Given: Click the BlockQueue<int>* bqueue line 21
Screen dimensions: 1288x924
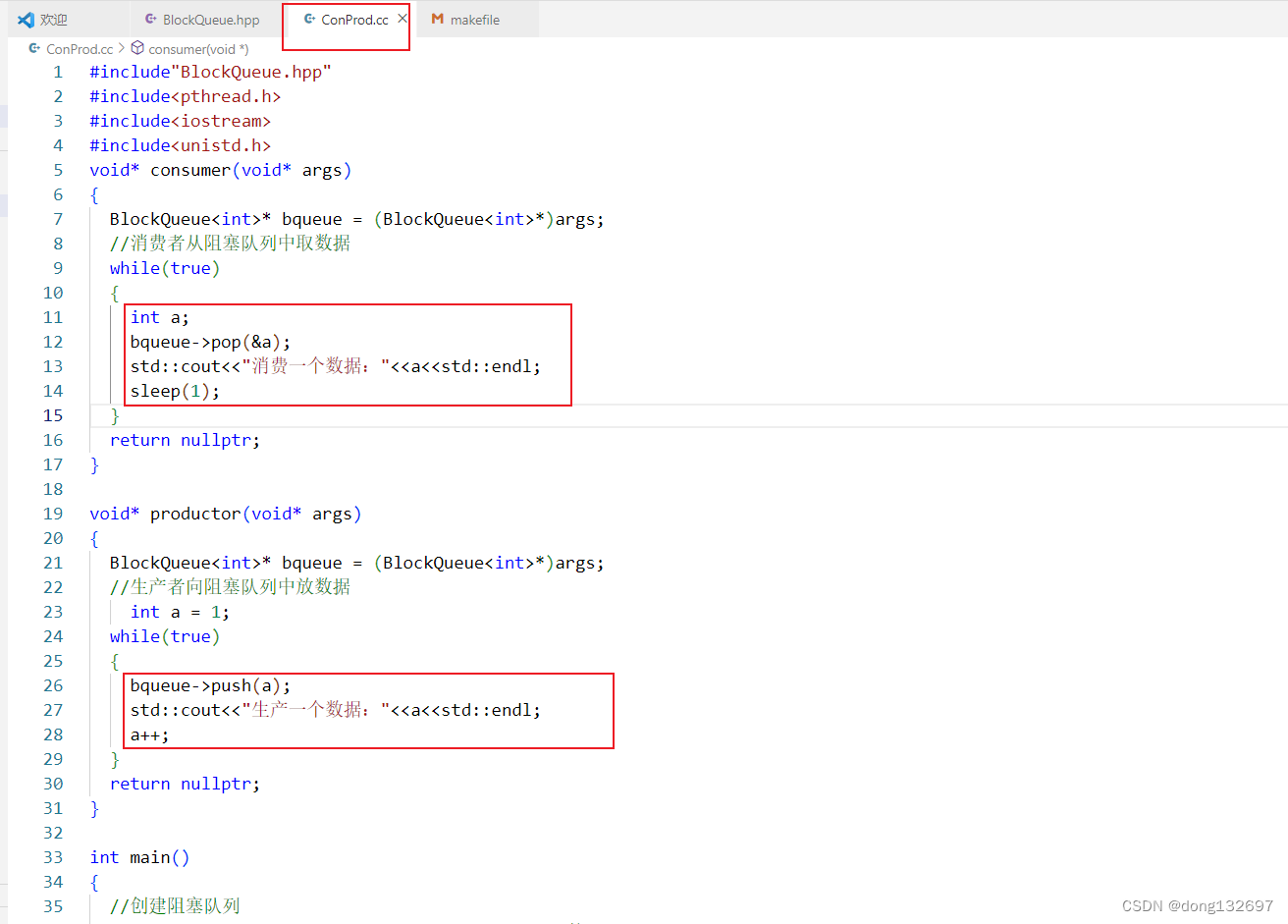Looking at the screenshot, I should point(357,563).
